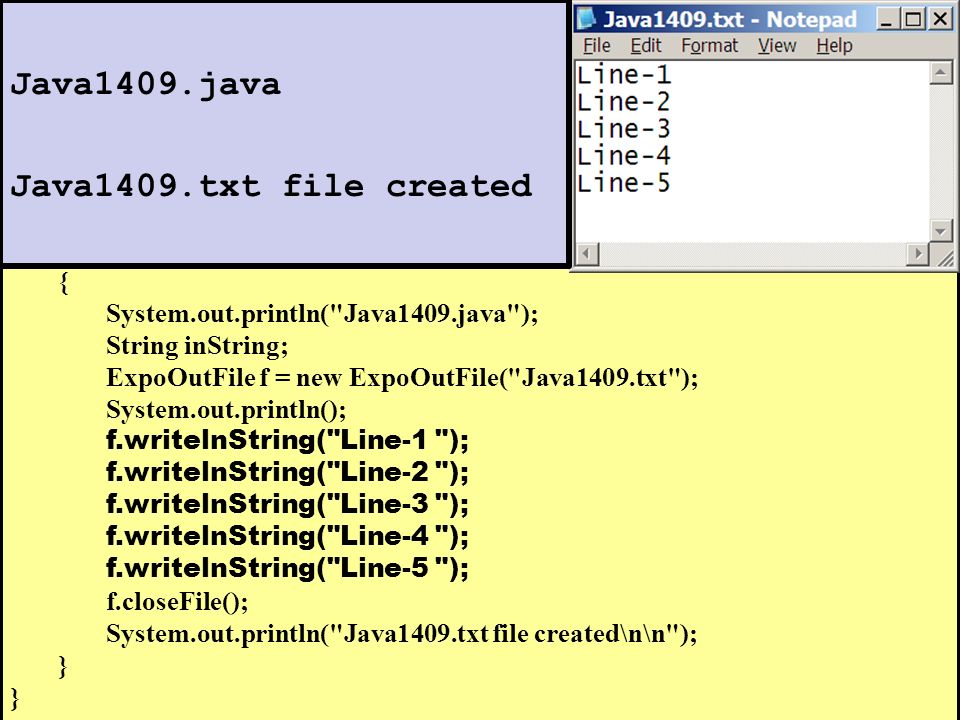The image size is (960, 720).
Task: Click Line-5 text in Notepad
Action: [624, 183]
